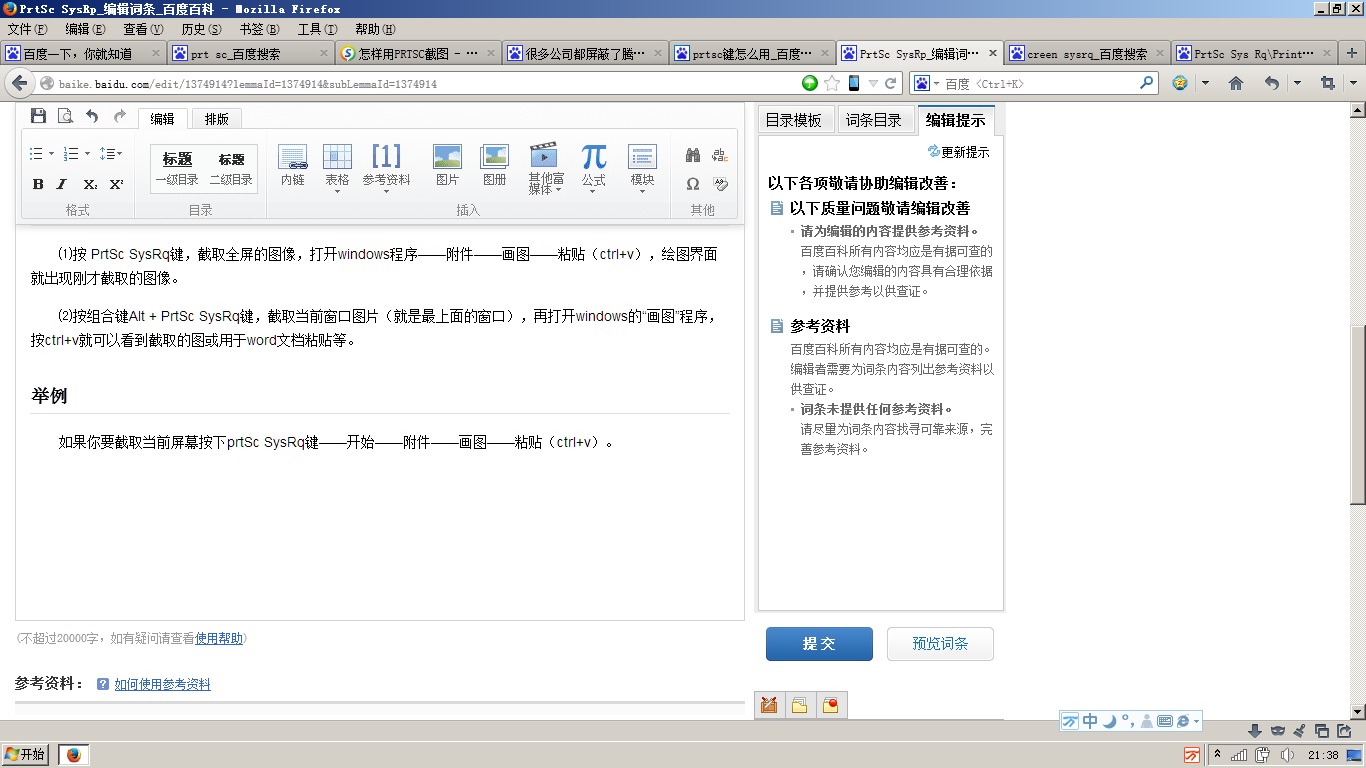Open the 文件 menu
Image resolution: width=1366 pixels, height=768 pixels.
[27, 29]
